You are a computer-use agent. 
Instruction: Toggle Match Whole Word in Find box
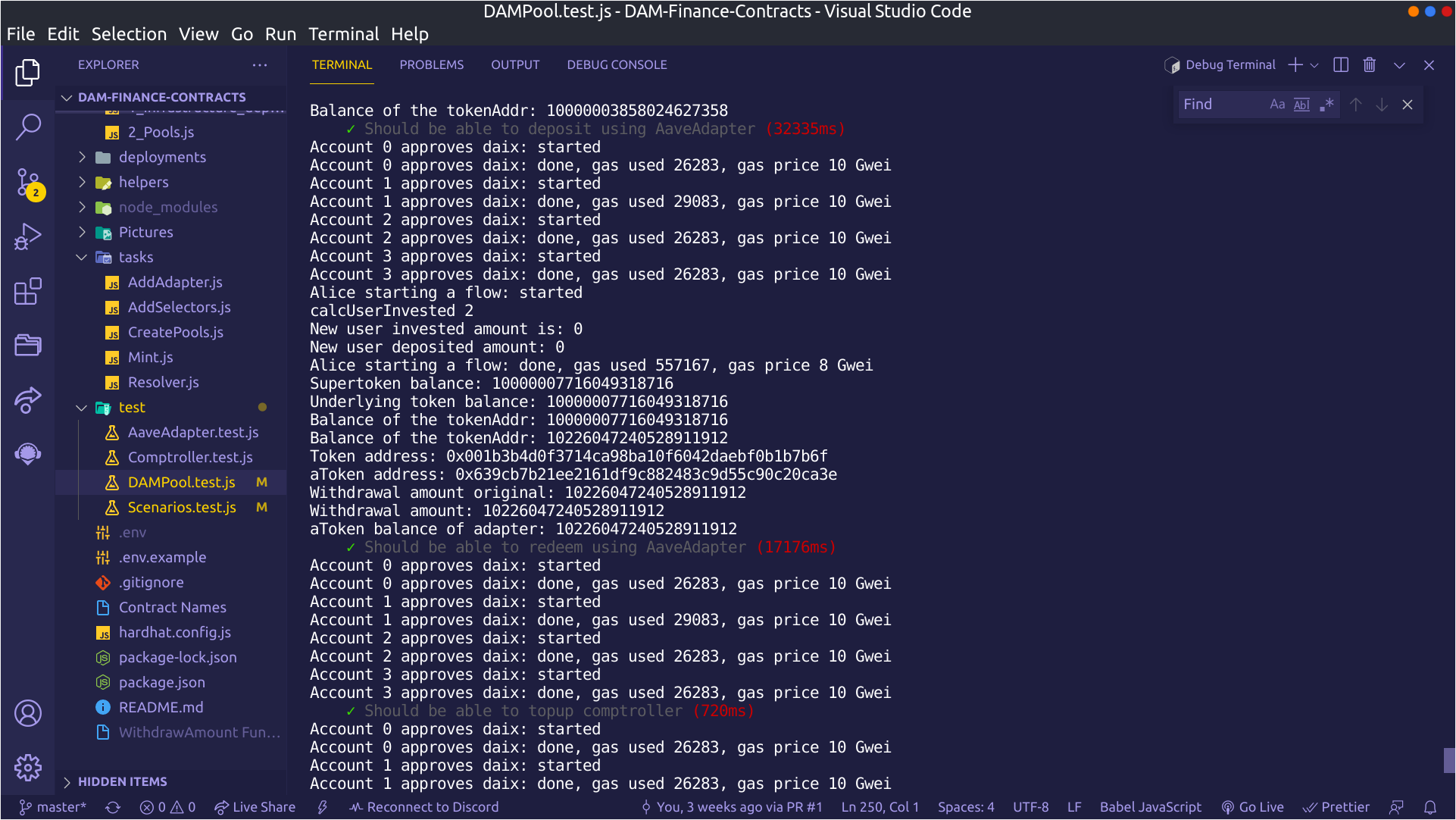[1301, 105]
